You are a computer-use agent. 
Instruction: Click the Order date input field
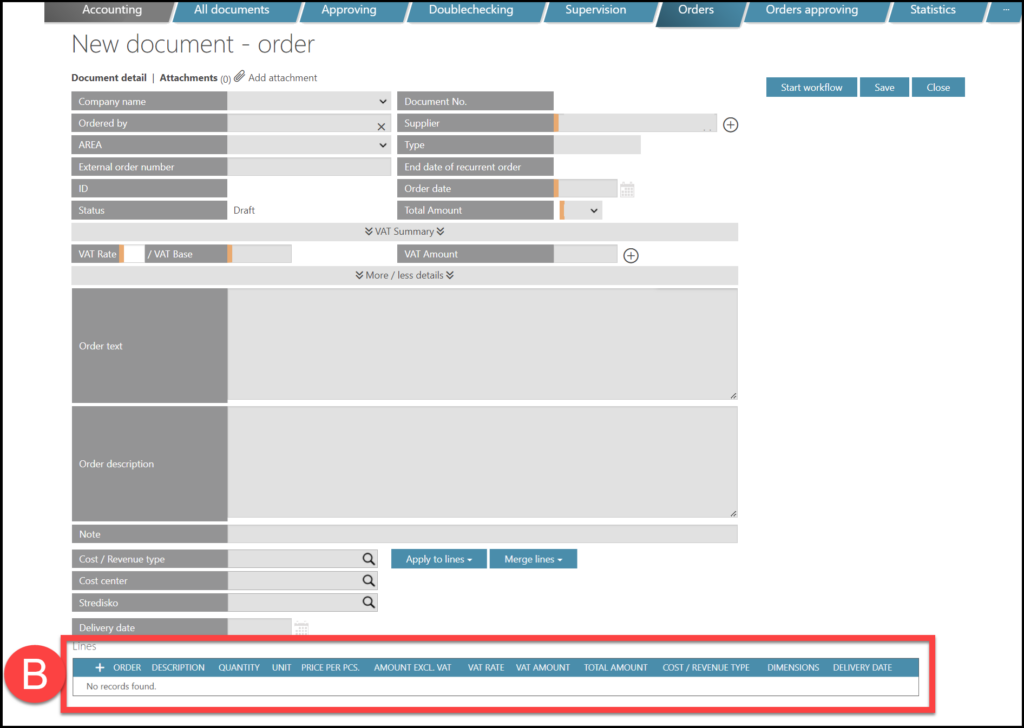coord(587,189)
